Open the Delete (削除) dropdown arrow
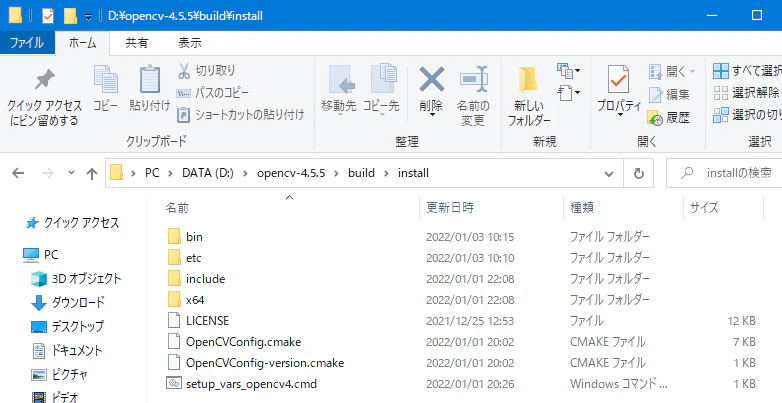The width and height of the screenshot is (782, 403). pyautogui.click(x=431, y=115)
